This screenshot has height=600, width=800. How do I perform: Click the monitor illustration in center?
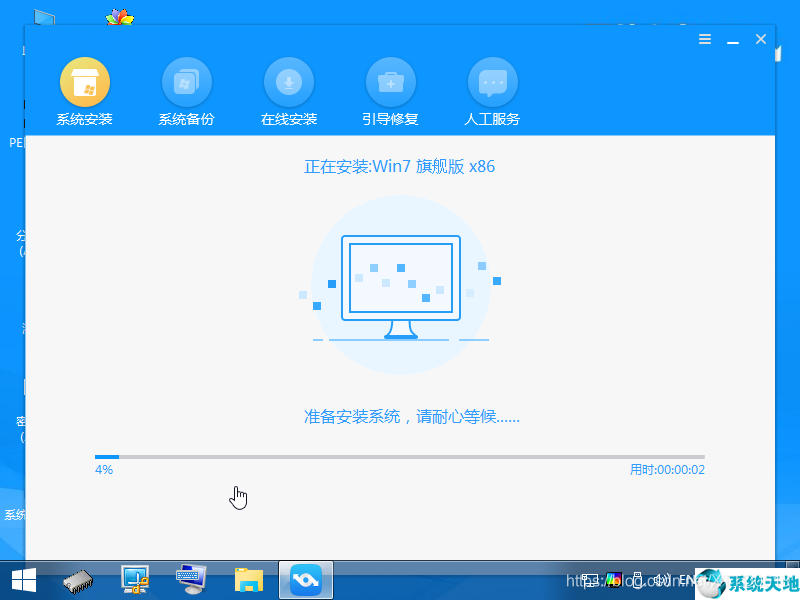tap(401, 286)
